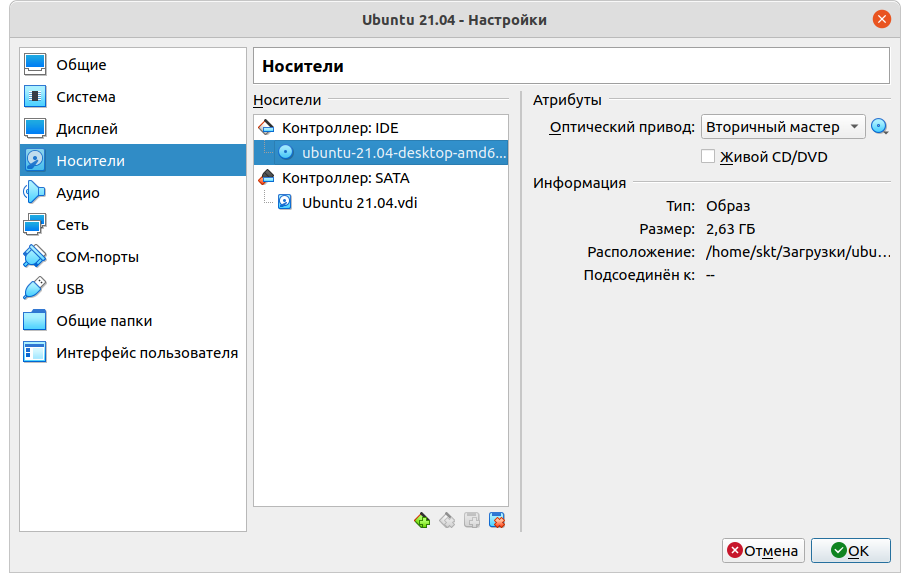Image resolution: width=910 pixels, height=582 pixels.
Task: Click the choose optical disk image icon
Action: (879, 126)
